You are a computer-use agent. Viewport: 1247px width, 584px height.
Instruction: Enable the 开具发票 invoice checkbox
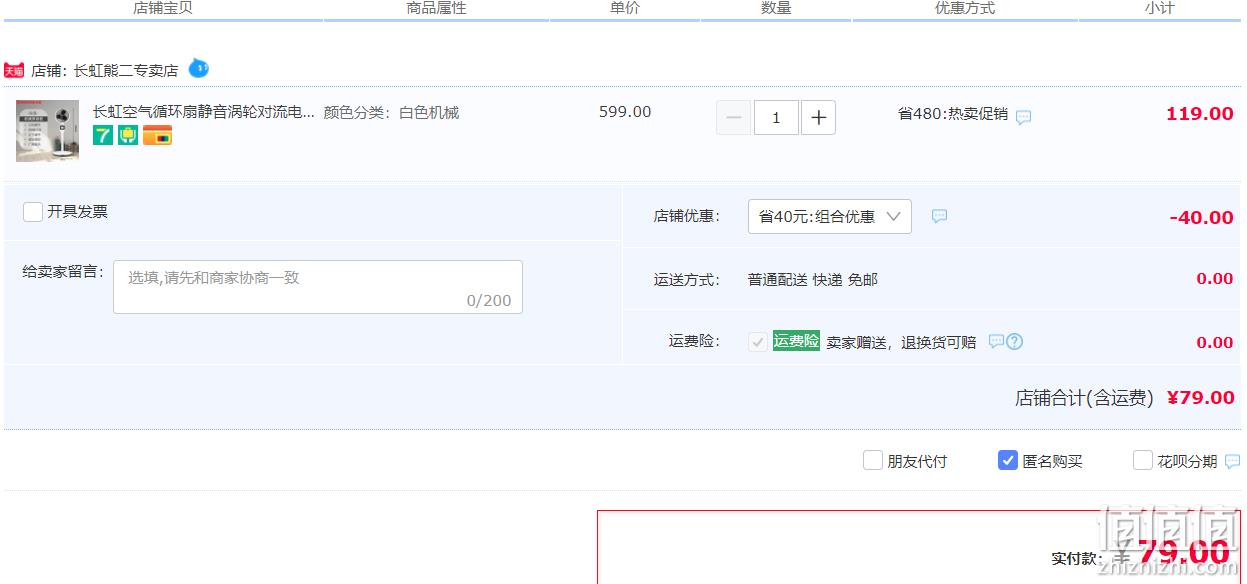[33, 212]
